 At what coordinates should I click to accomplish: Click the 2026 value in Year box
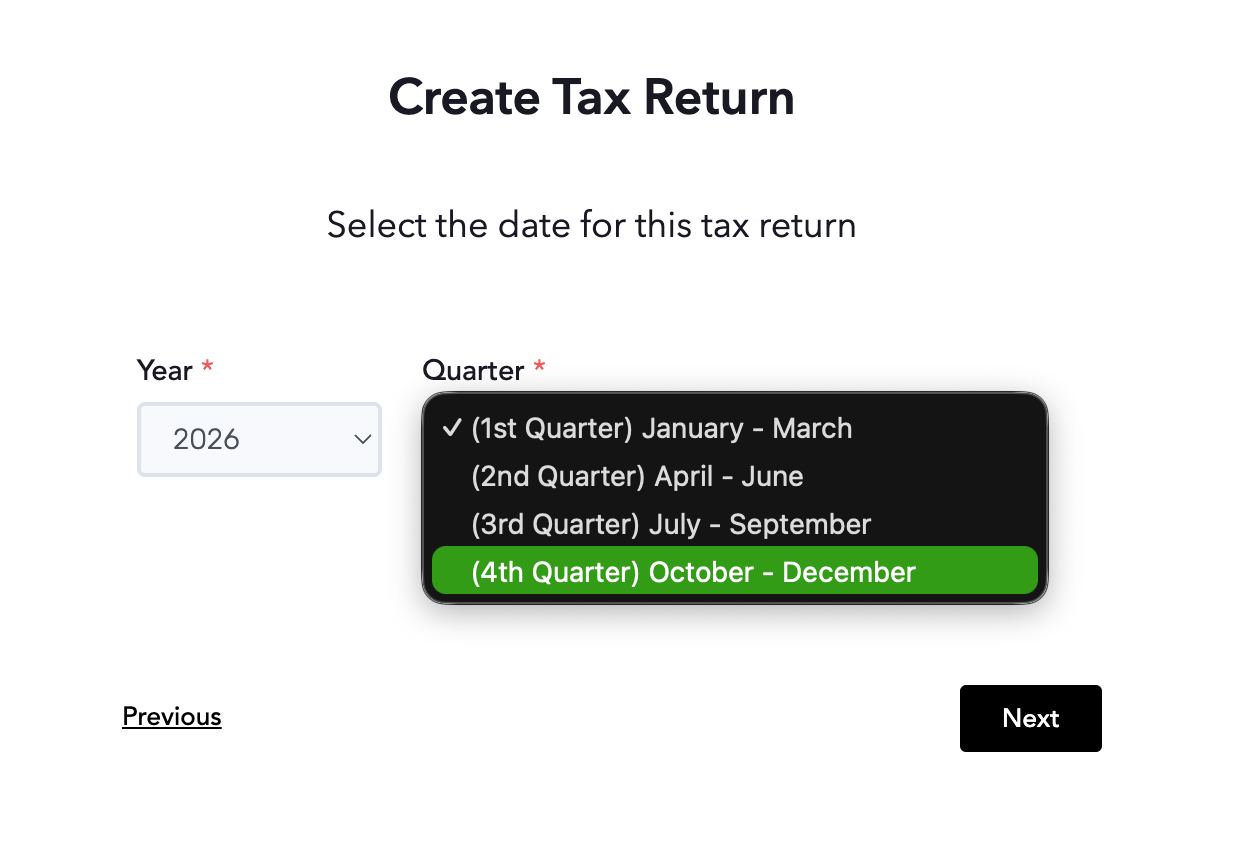pyautogui.click(x=206, y=439)
